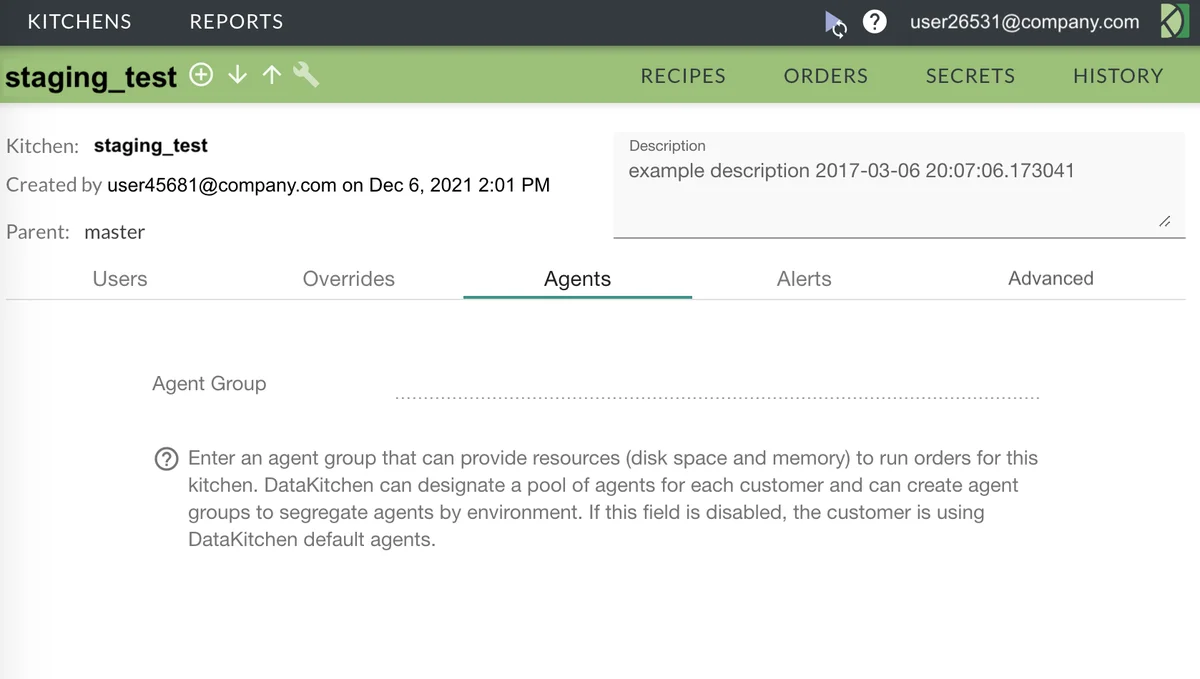
Task: Open the Agent Group dropdown field
Action: pos(716,390)
